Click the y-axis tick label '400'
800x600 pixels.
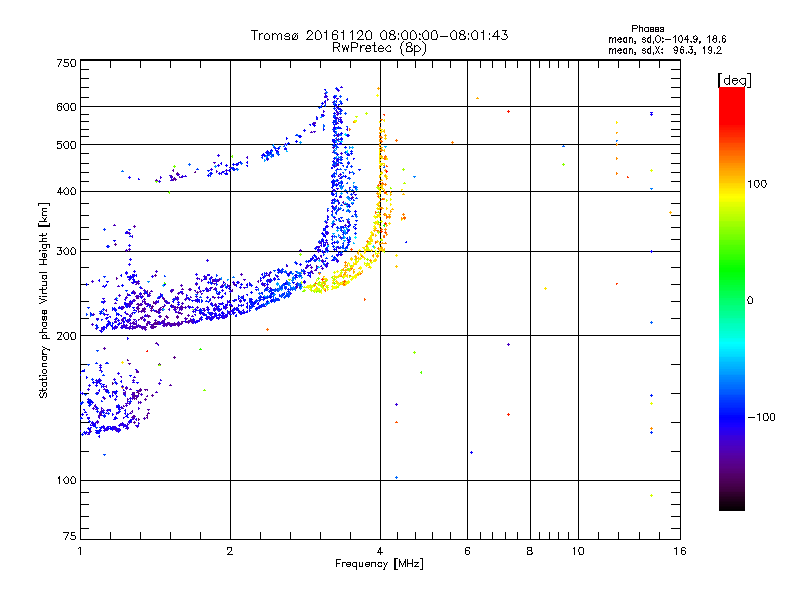(66, 191)
